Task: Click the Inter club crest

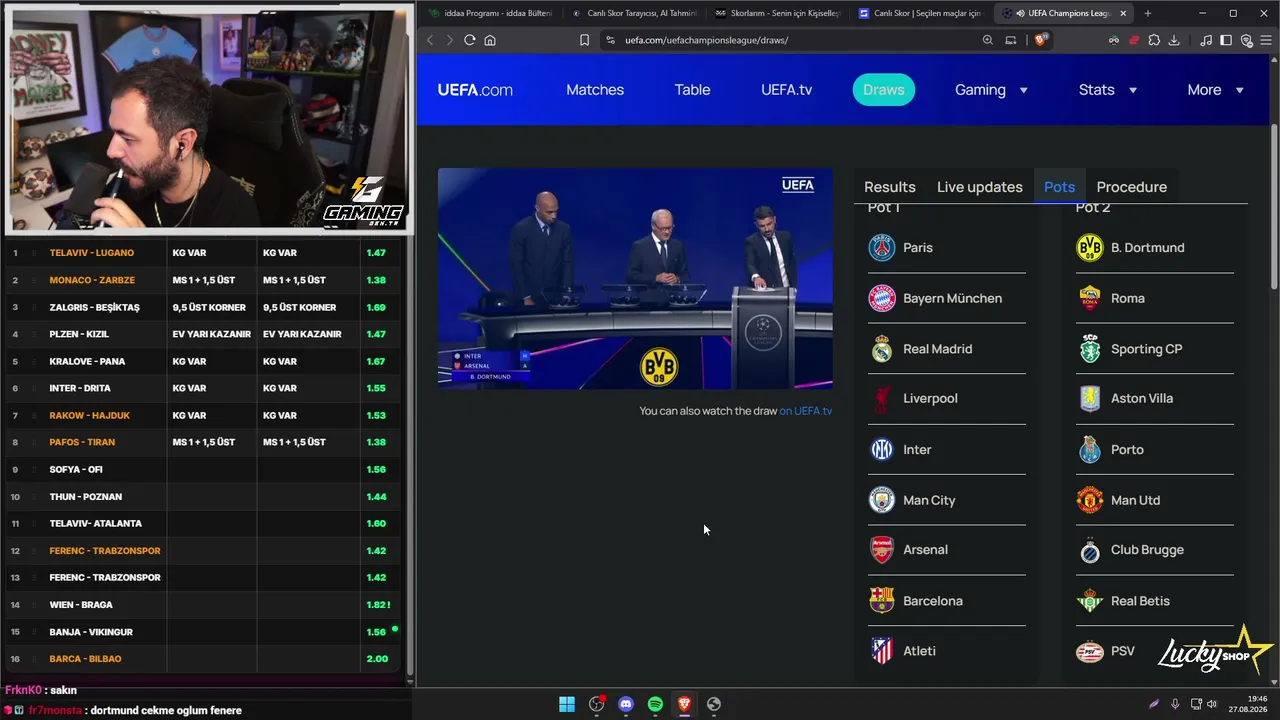Action: pos(882,450)
